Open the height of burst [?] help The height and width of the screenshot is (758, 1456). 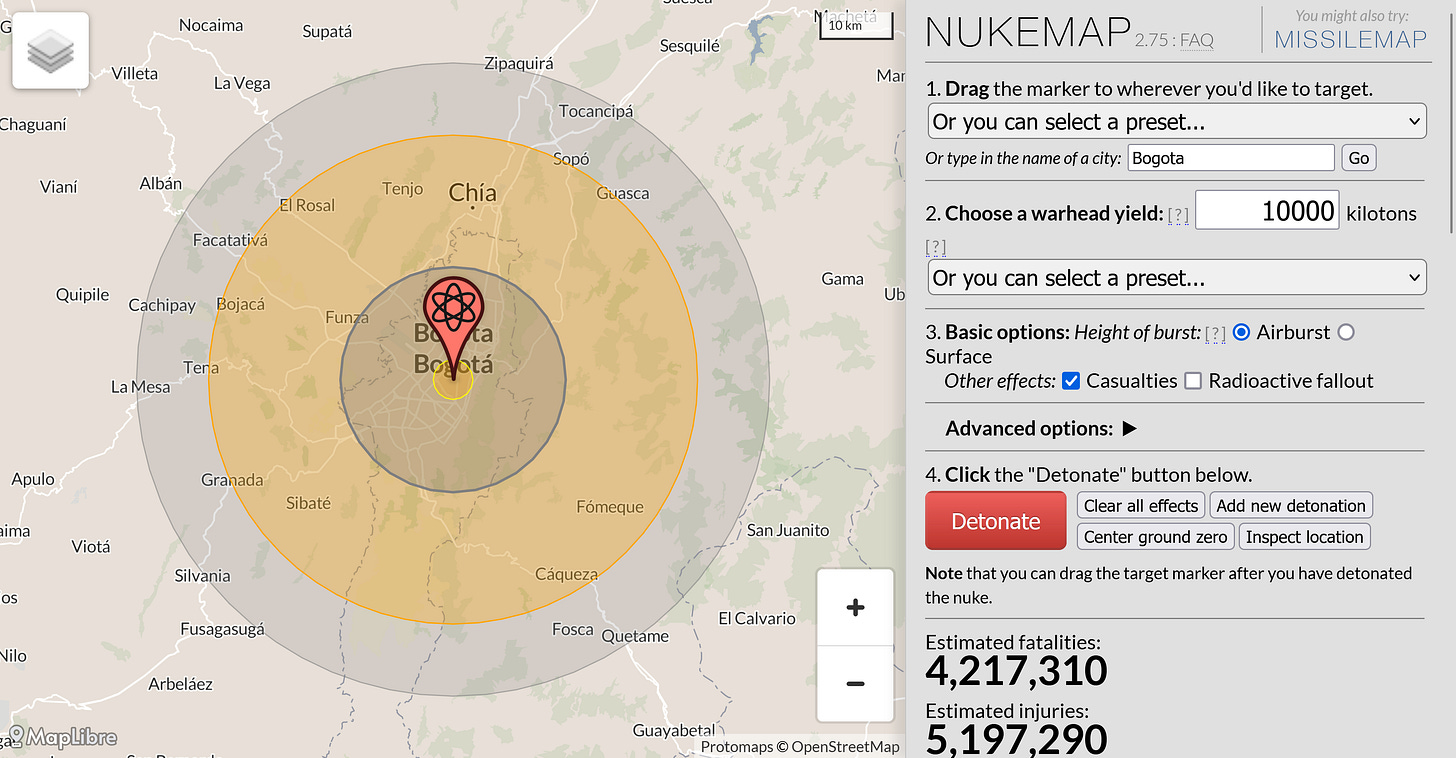[1215, 334]
